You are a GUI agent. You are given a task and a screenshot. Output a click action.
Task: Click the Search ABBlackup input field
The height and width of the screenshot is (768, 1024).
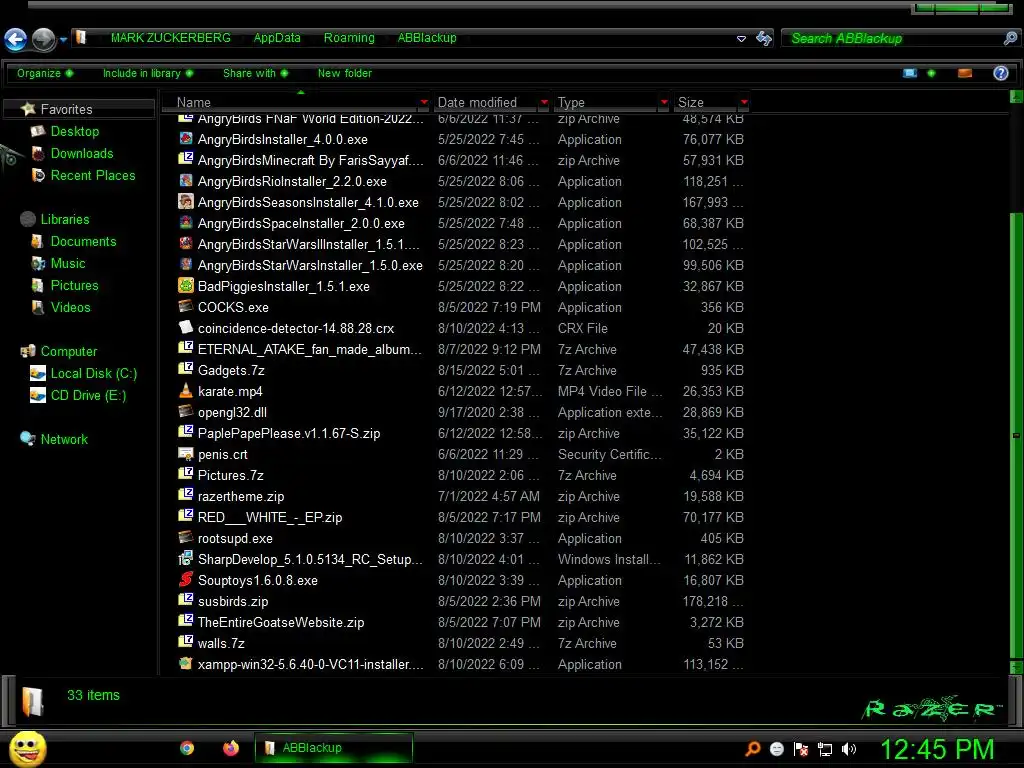point(894,39)
